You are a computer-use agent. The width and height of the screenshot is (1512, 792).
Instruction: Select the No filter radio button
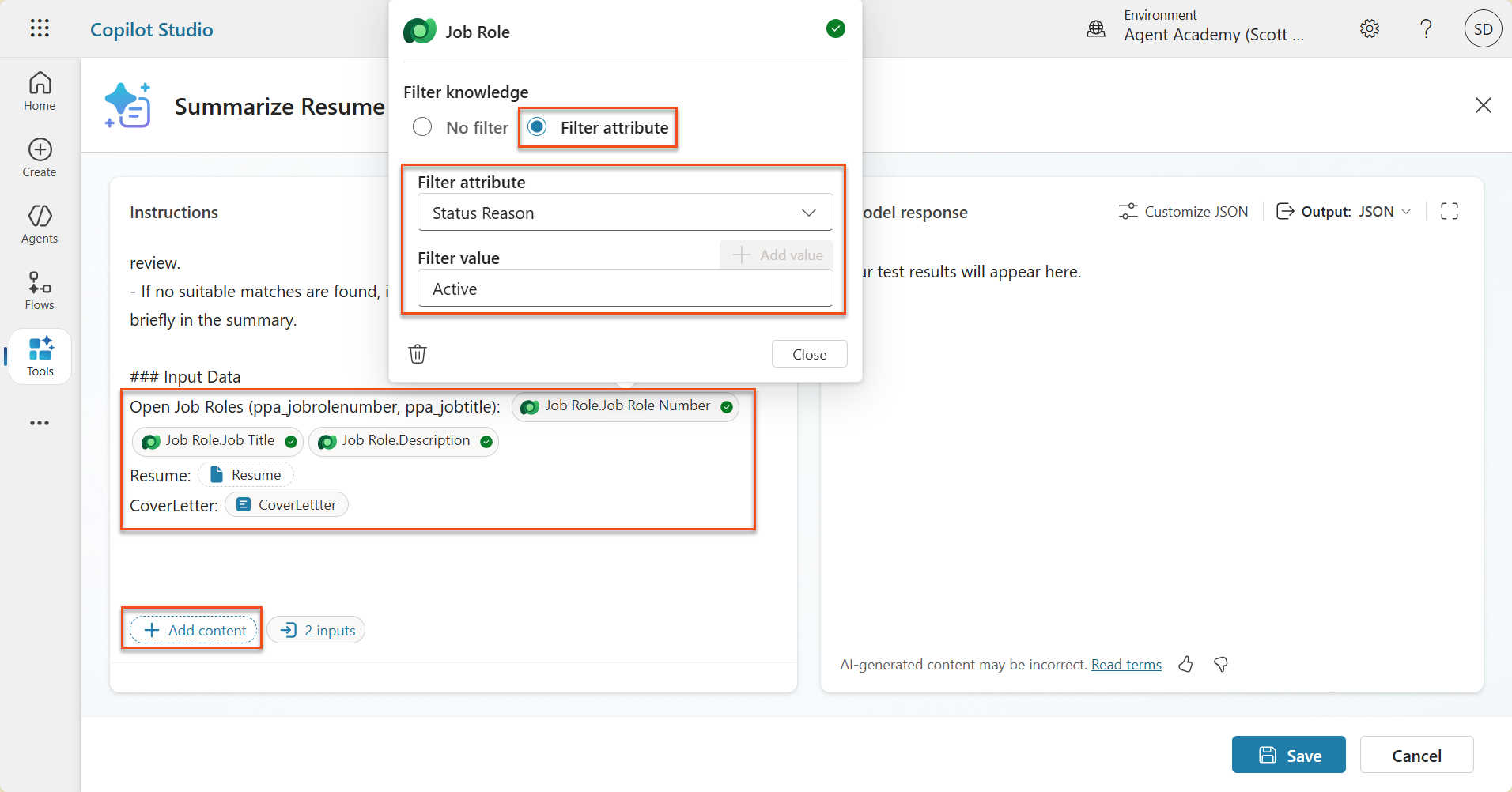pos(422,126)
